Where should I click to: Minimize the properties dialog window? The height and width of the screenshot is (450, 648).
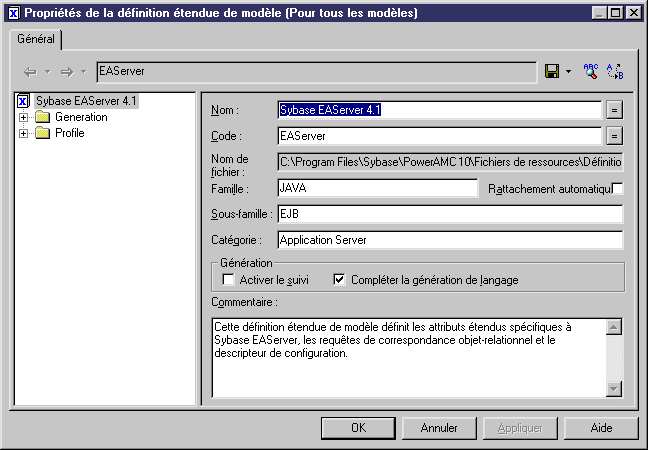599,13
